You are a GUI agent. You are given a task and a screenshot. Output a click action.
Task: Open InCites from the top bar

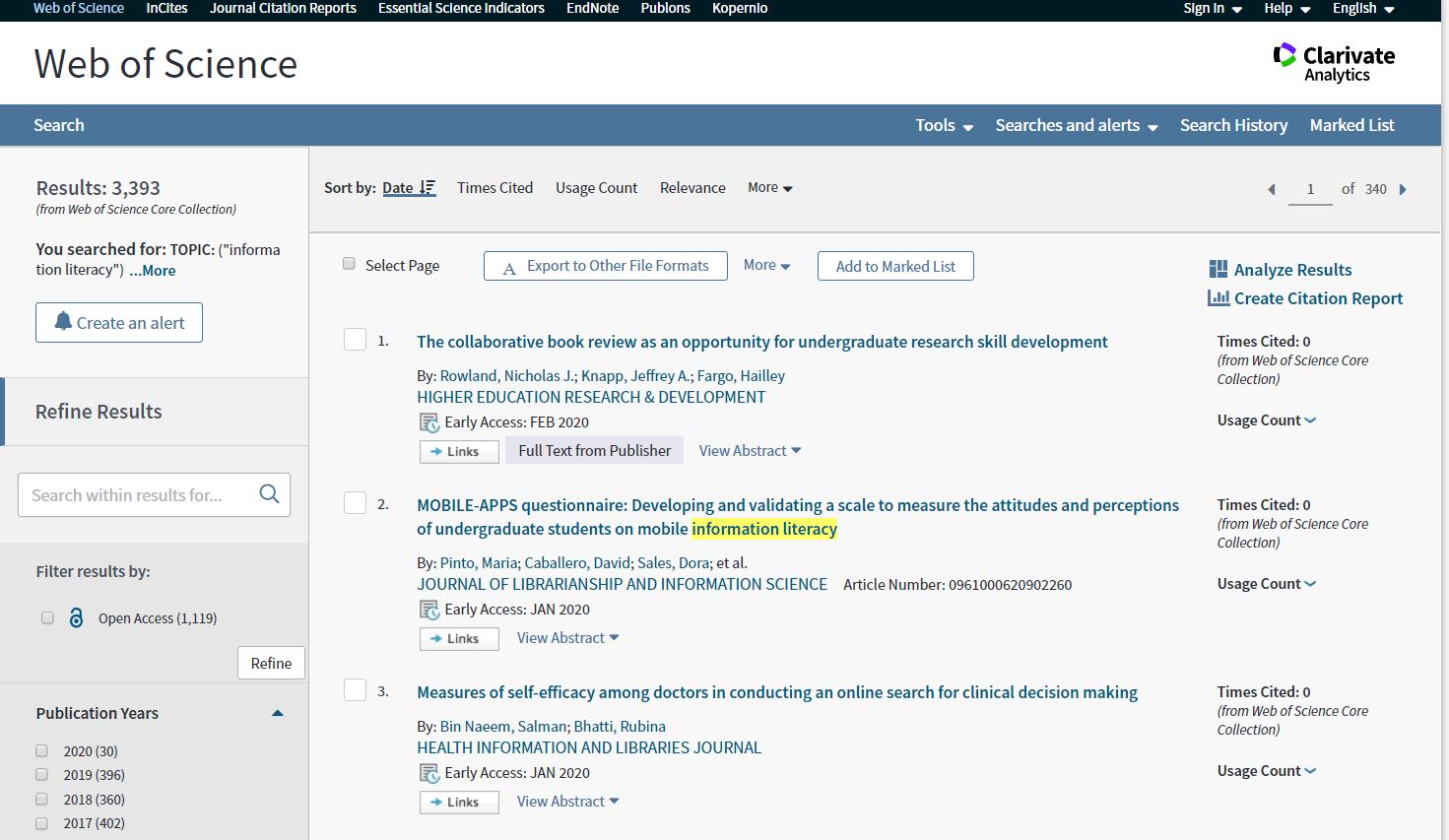click(x=166, y=8)
